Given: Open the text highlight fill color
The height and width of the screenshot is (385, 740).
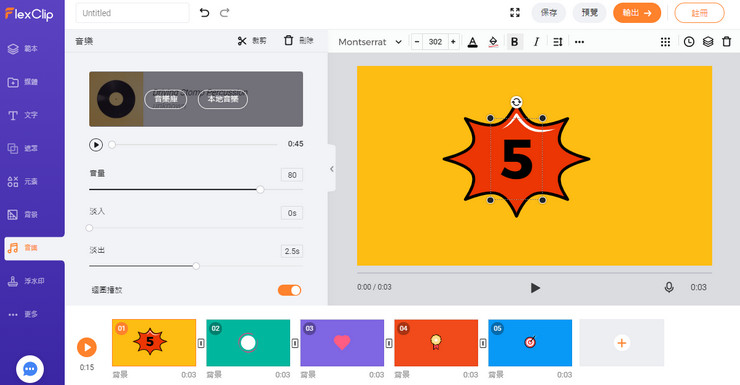Looking at the screenshot, I should click(493, 42).
